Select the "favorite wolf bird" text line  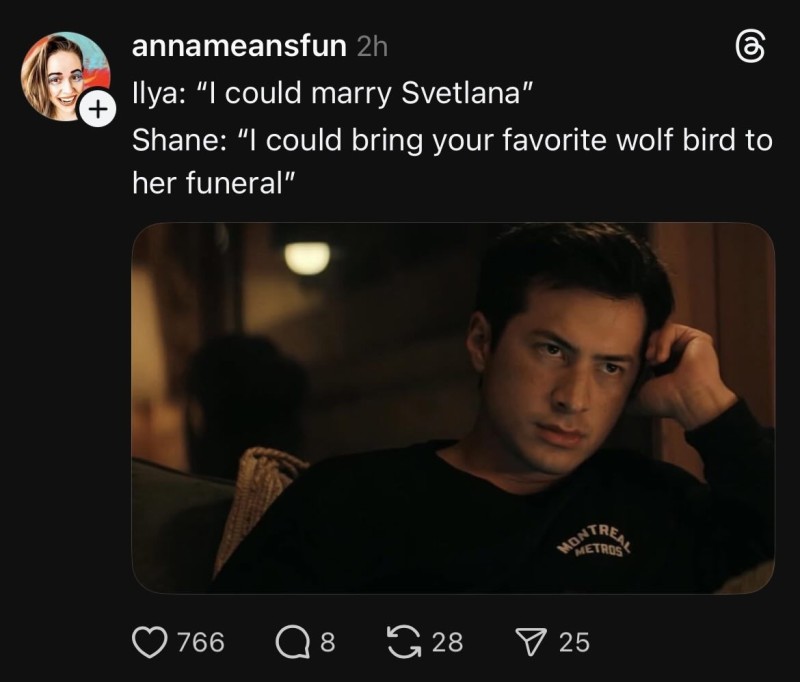[x=452, y=139]
